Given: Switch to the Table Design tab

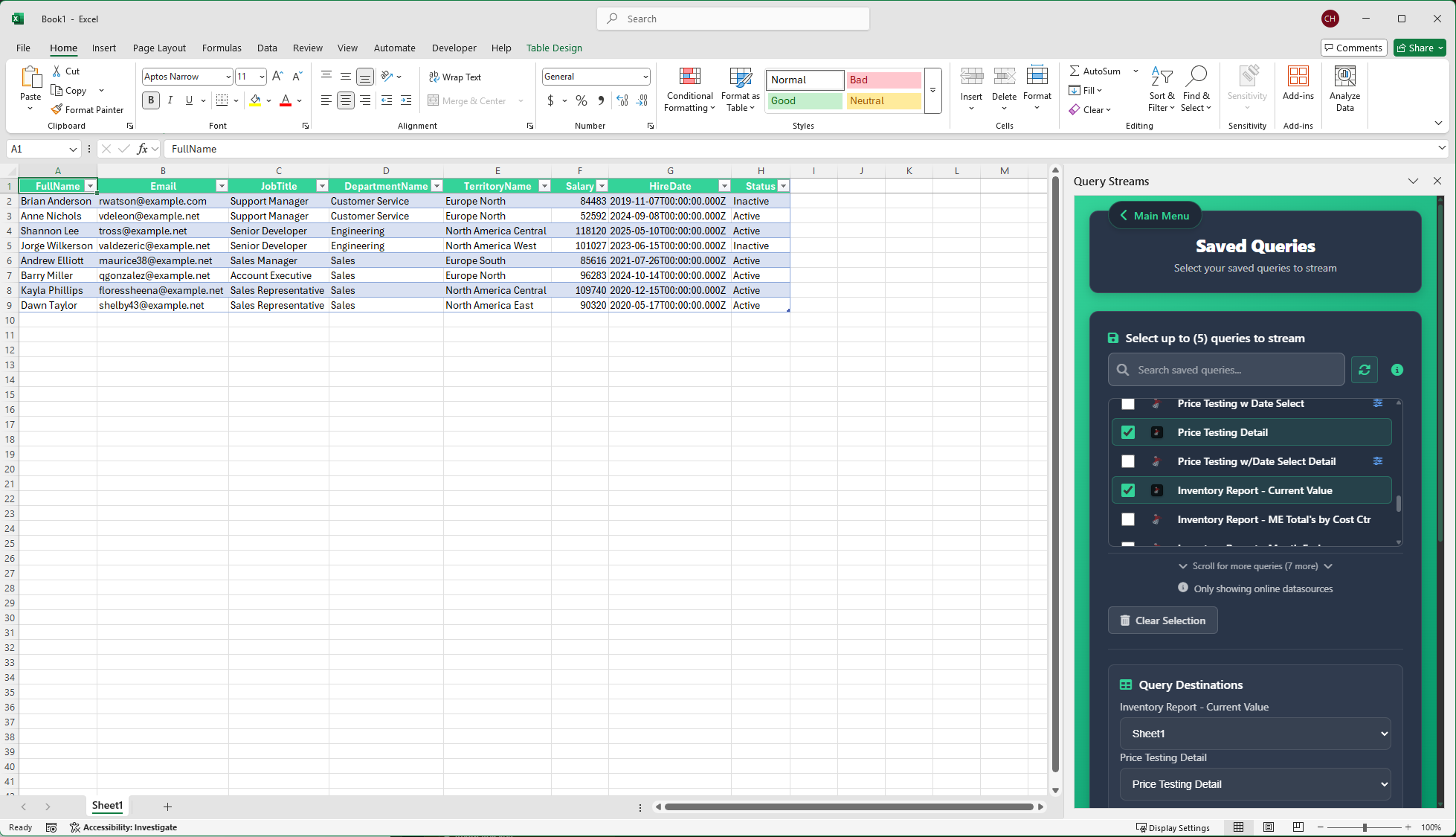Looking at the screenshot, I should [554, 48].
